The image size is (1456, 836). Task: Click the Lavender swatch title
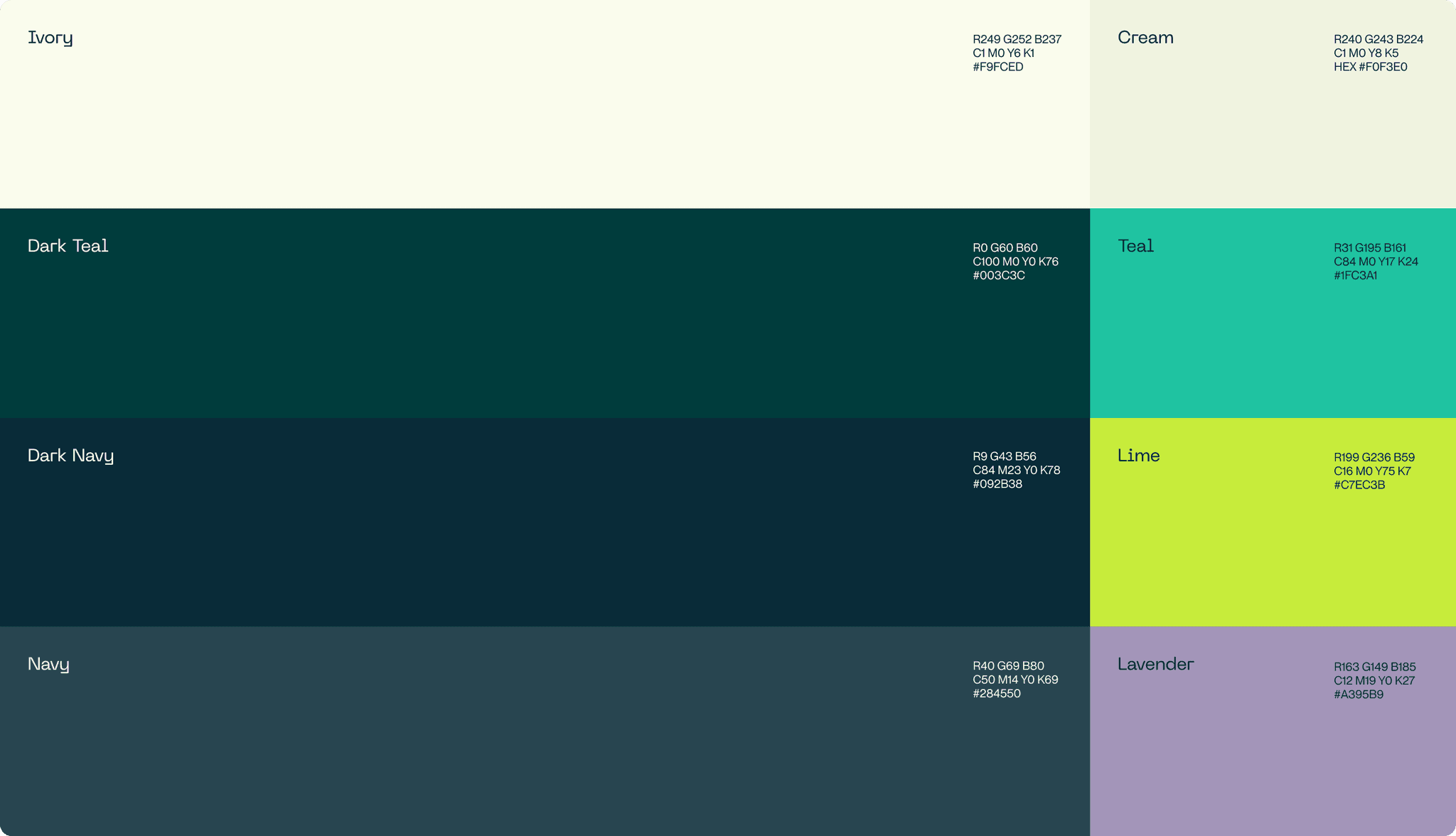[1155, 664]
